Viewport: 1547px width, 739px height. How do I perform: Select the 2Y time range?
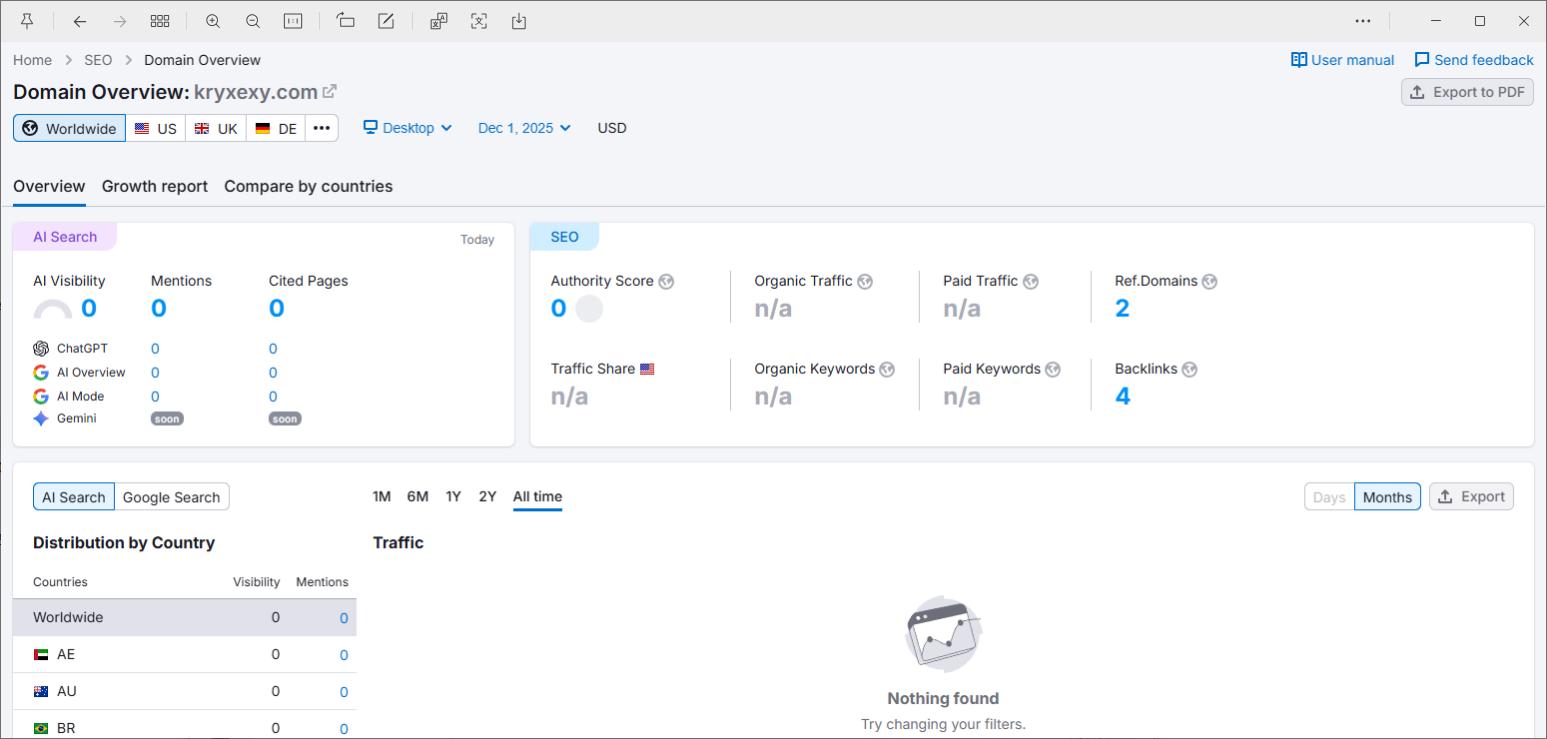(x=487, y=497)
